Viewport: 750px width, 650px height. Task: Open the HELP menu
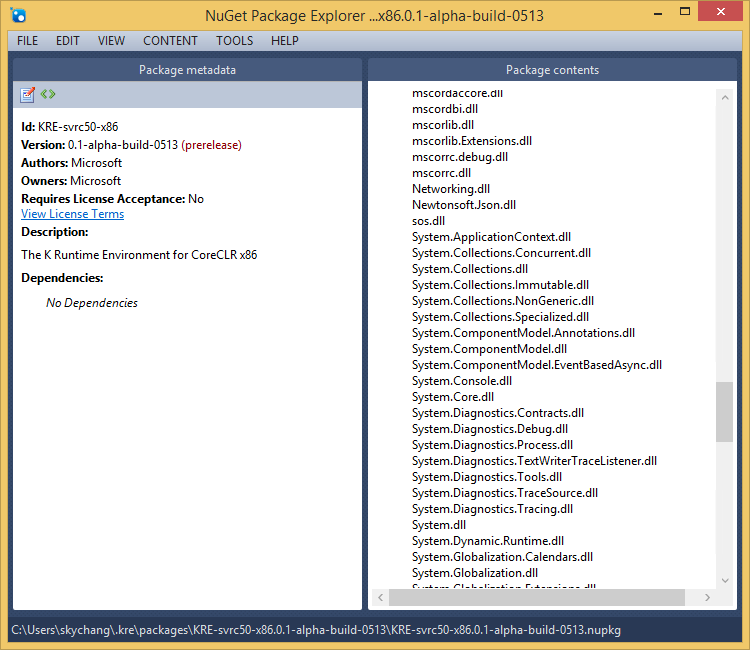[x=285, y=41]
